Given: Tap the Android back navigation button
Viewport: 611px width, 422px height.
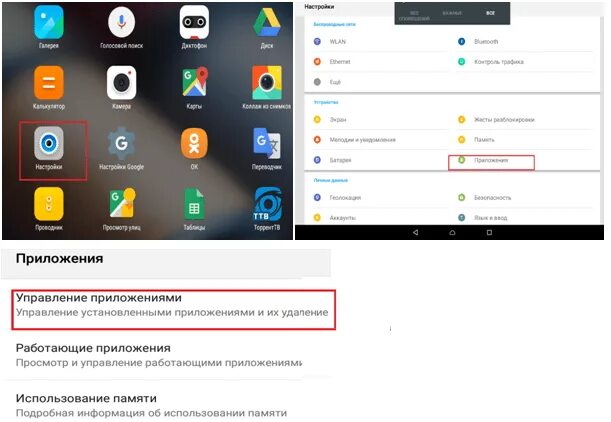Looking at the screenshot, I should pyautogui.click(x=415, y=232).
